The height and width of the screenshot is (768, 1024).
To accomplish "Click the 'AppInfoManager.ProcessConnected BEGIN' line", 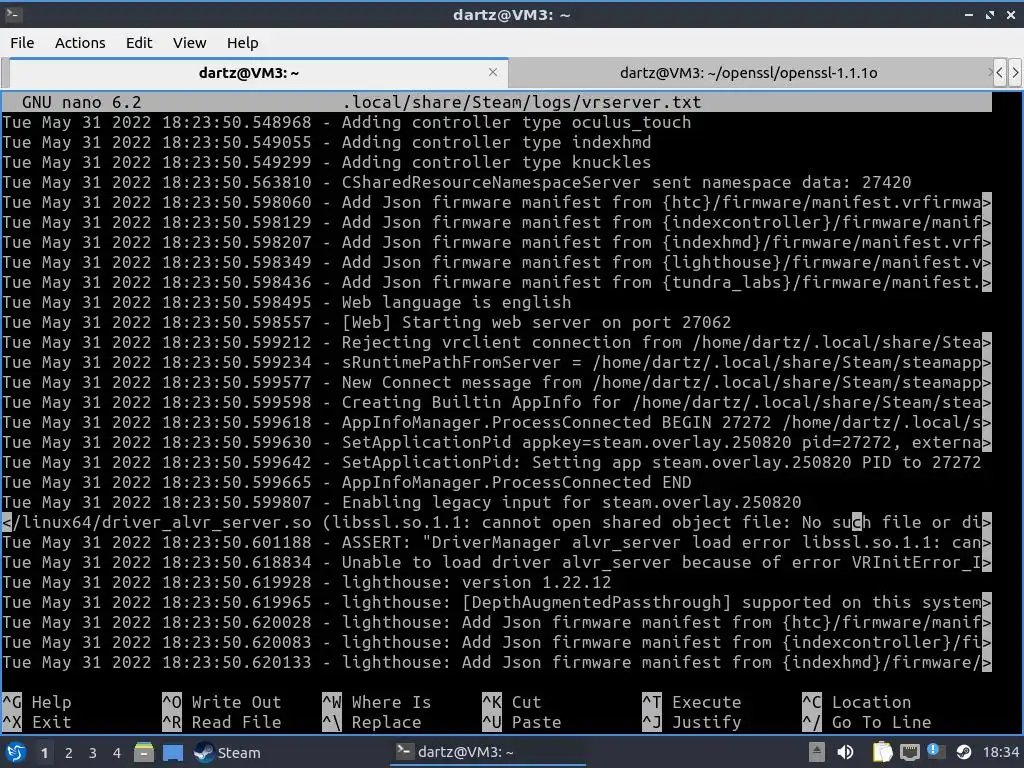I will pos(496,423).
